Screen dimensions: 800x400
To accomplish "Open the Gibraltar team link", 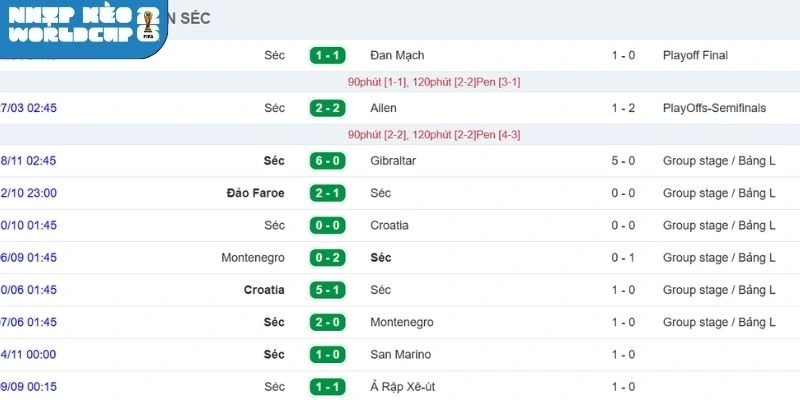I will pyautogui.click(x=393, y=161).
